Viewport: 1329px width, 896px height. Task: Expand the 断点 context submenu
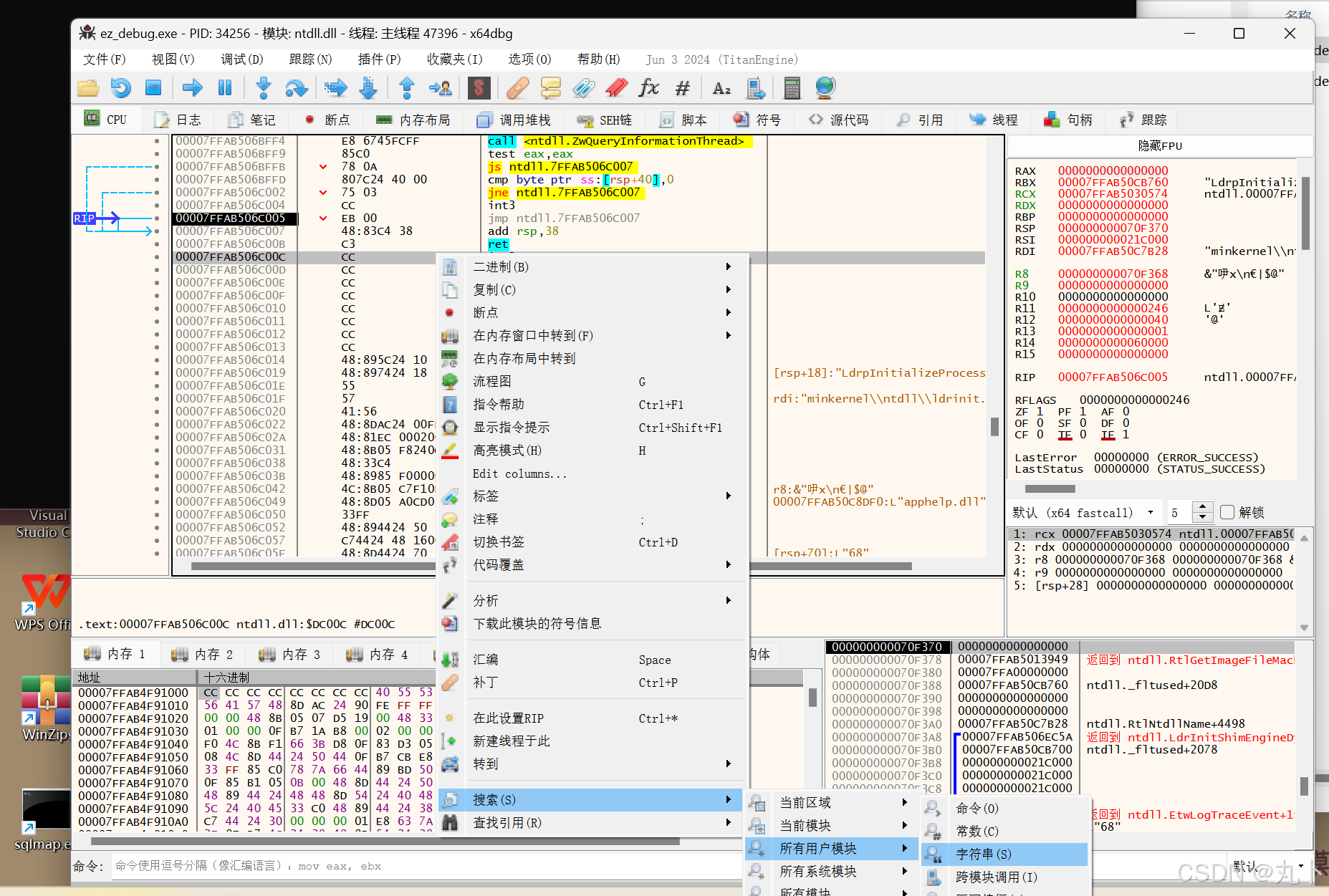[x=593, y=312]
